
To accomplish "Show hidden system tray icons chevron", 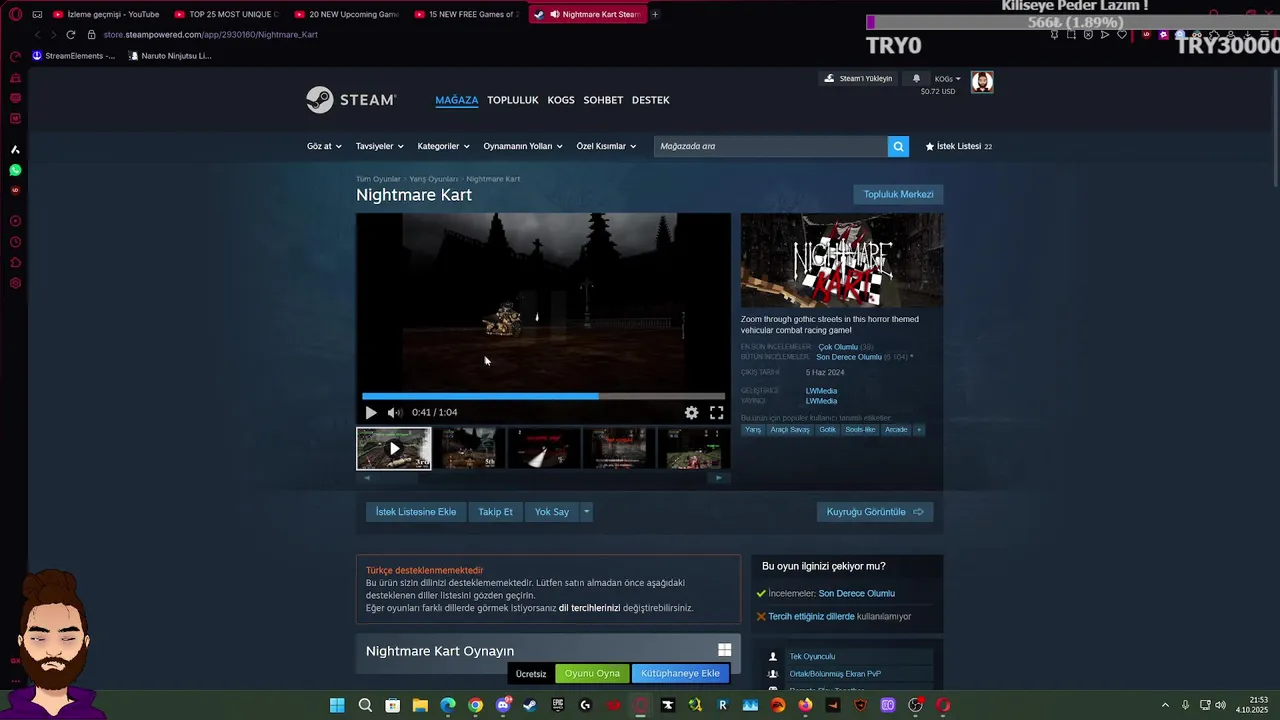I will coord(1165,705).
